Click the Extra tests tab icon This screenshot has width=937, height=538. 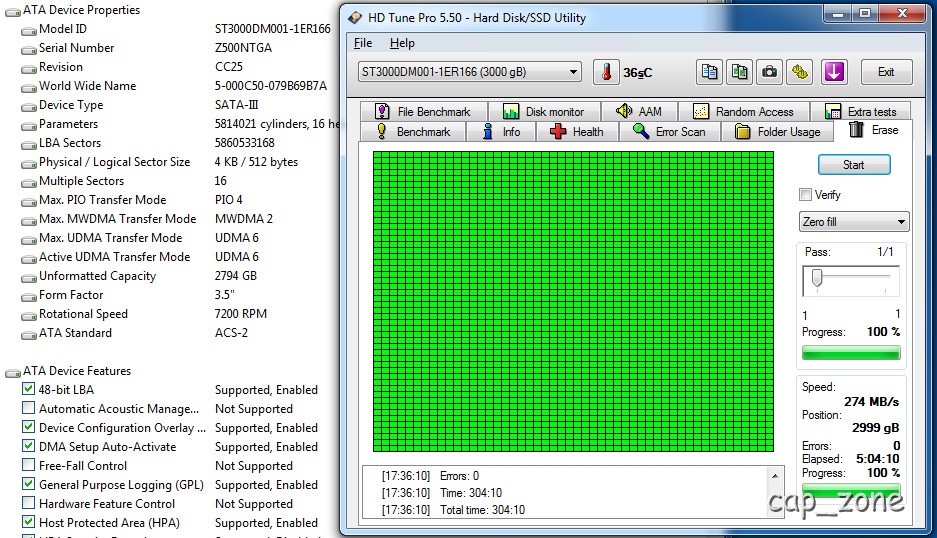click(832, 111)
